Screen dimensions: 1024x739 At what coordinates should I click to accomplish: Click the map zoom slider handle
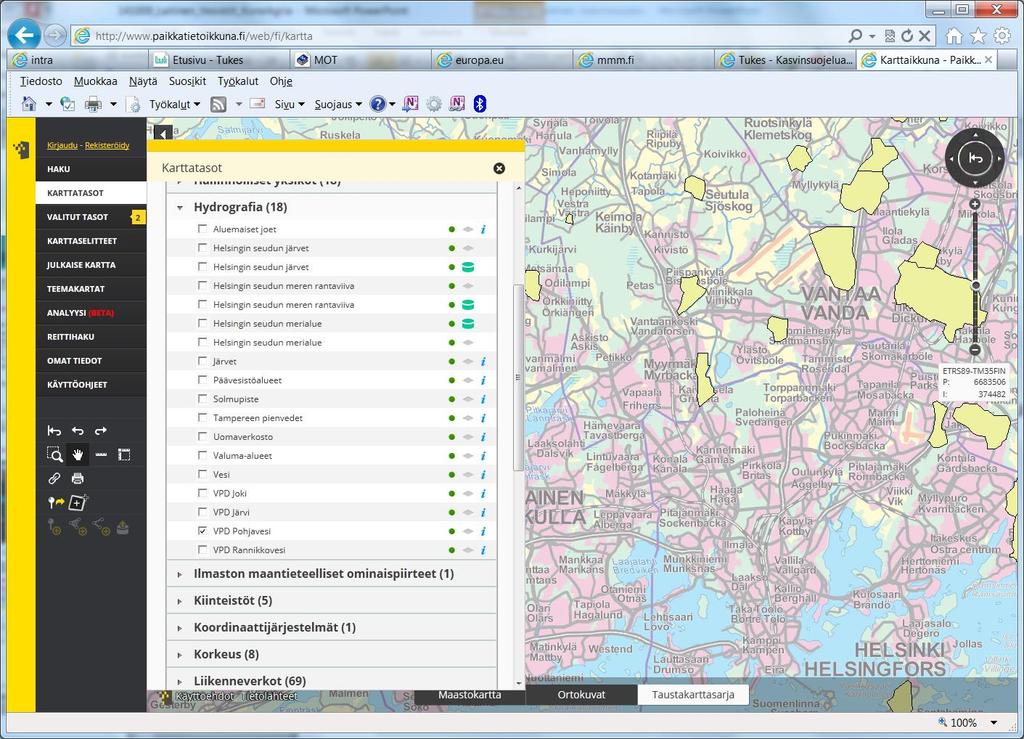(x=976, y=285)
